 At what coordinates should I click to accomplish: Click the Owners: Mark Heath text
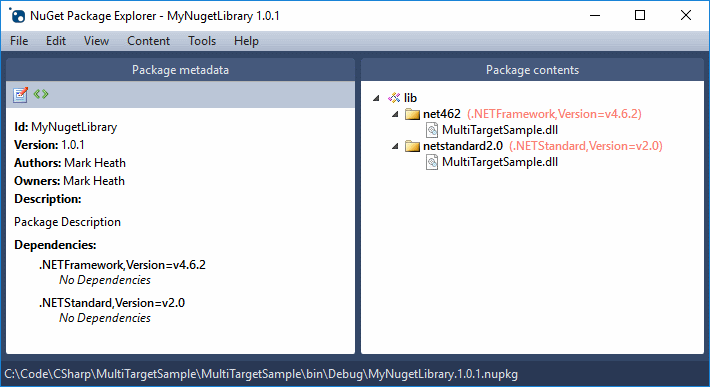click(x=69, y=181)
